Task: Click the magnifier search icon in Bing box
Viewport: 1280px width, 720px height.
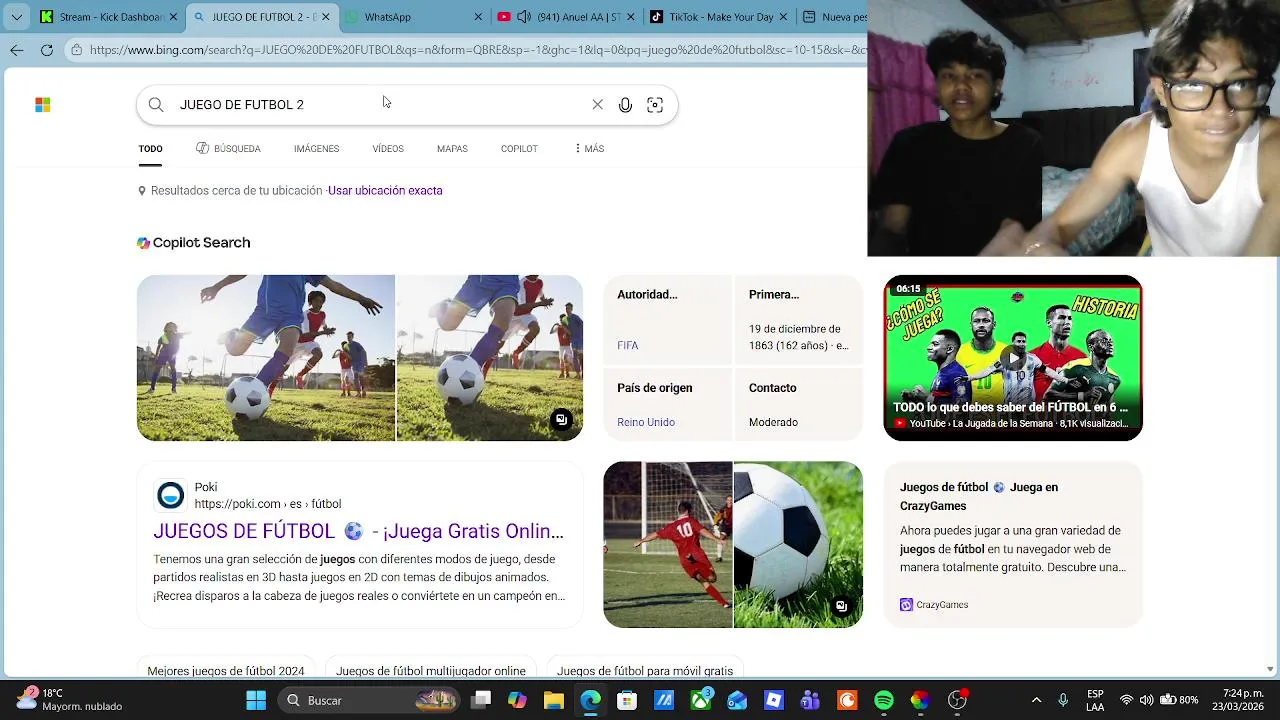Action: 156,105
